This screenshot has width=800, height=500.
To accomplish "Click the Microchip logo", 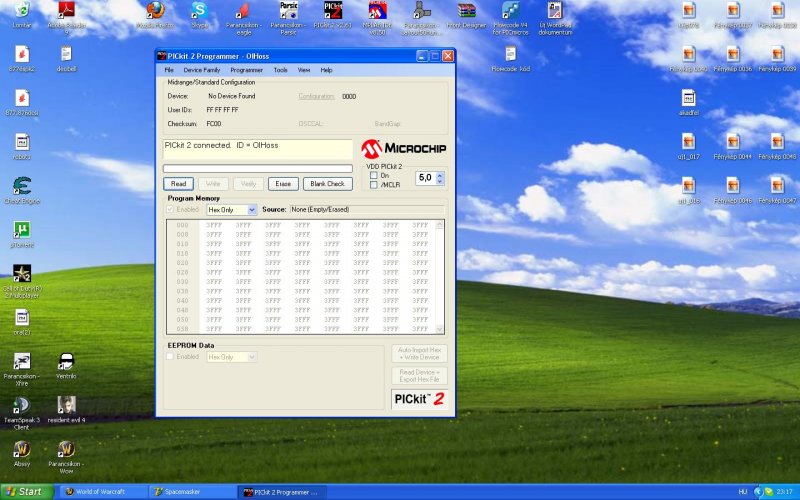I will tap(404, 148).
